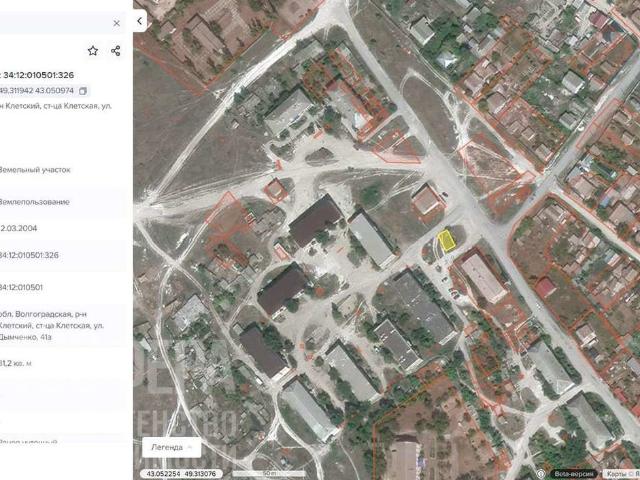Click the red-roofed building on the map

[545, 288]
